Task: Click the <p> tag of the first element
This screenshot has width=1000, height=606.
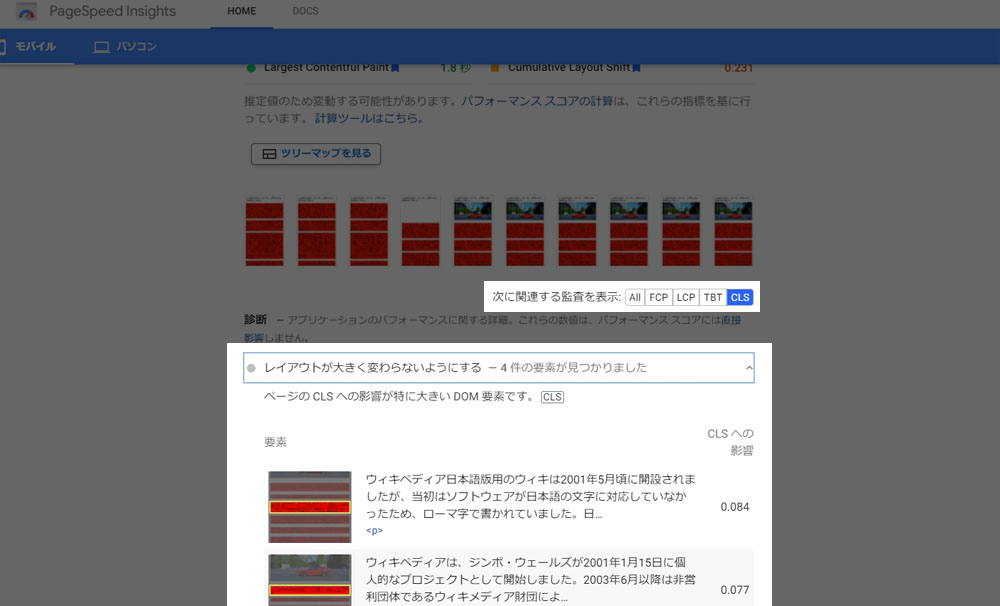Action: [x=374, y=531]
